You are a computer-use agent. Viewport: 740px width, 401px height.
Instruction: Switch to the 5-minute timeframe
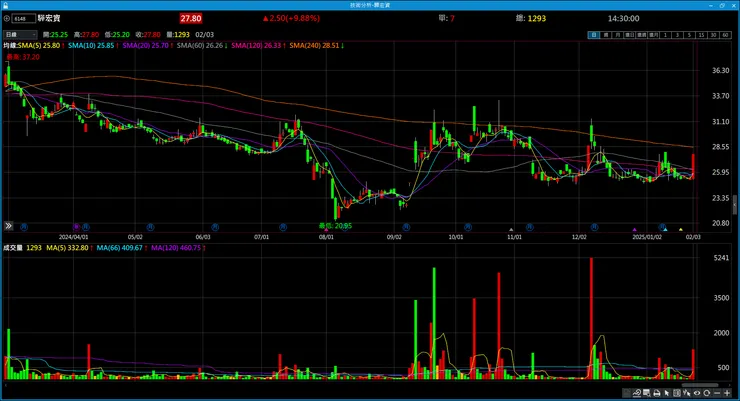coord(689,35)
